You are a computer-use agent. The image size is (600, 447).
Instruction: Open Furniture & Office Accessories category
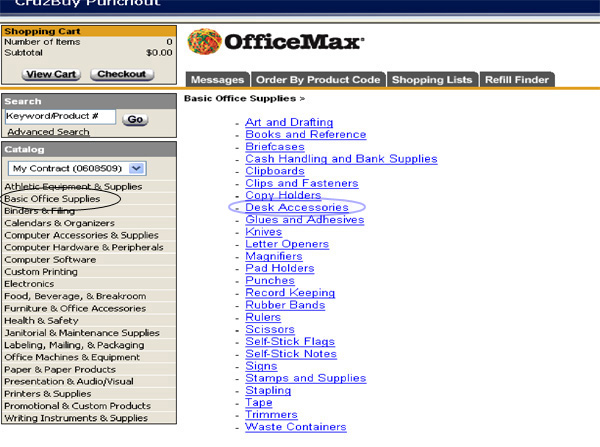pyautogui.click(x=75, y=308)
